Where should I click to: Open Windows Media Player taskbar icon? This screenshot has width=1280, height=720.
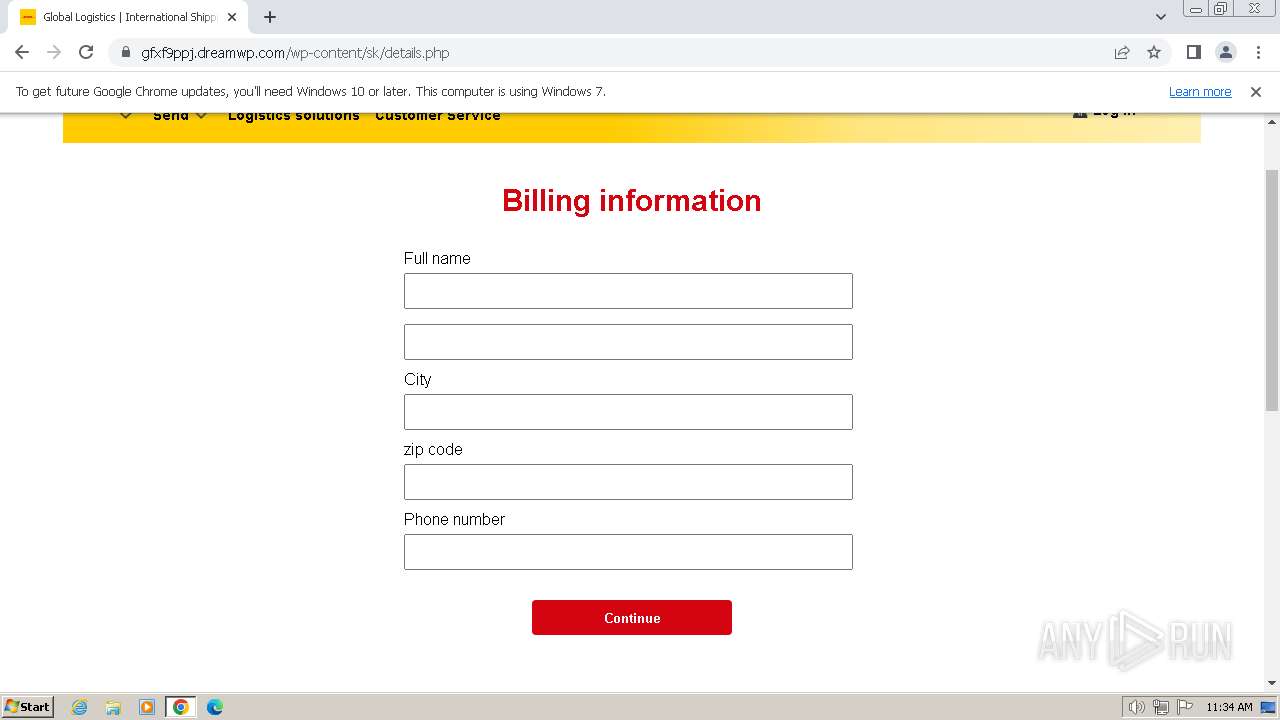tap(147, 707)
